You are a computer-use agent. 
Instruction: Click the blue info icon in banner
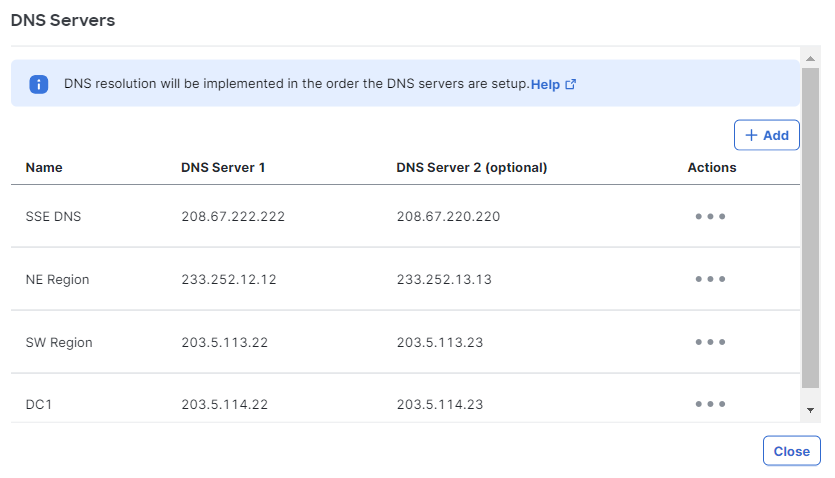[x=39, y=84]
